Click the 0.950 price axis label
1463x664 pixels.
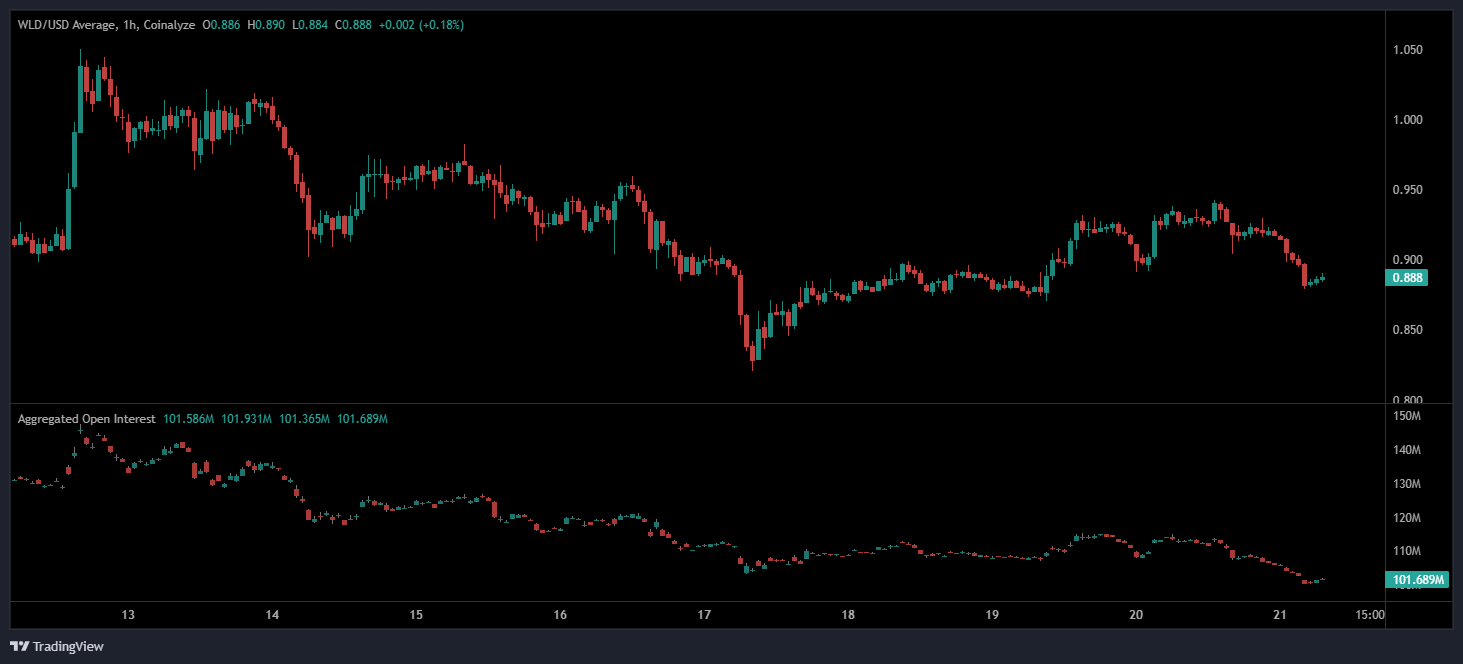[x=1408, y=190]
